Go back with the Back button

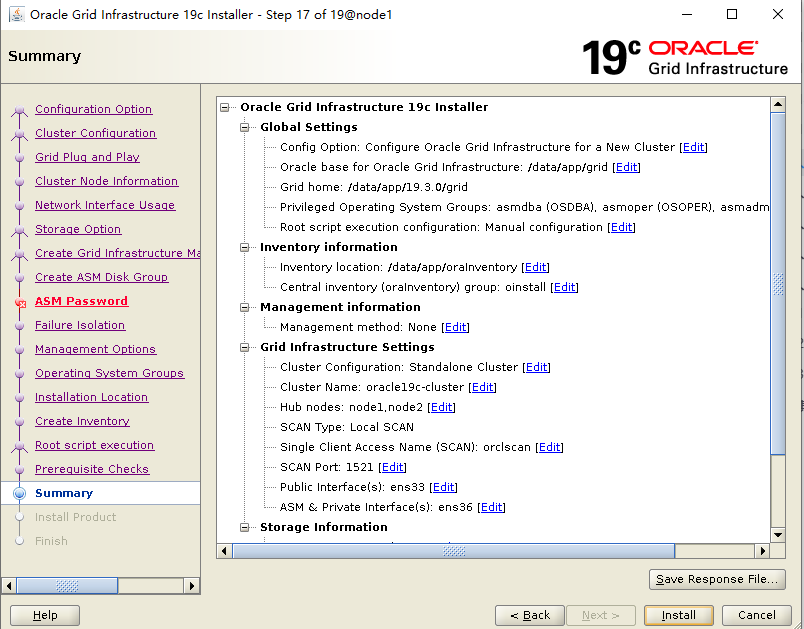point(530,615)
